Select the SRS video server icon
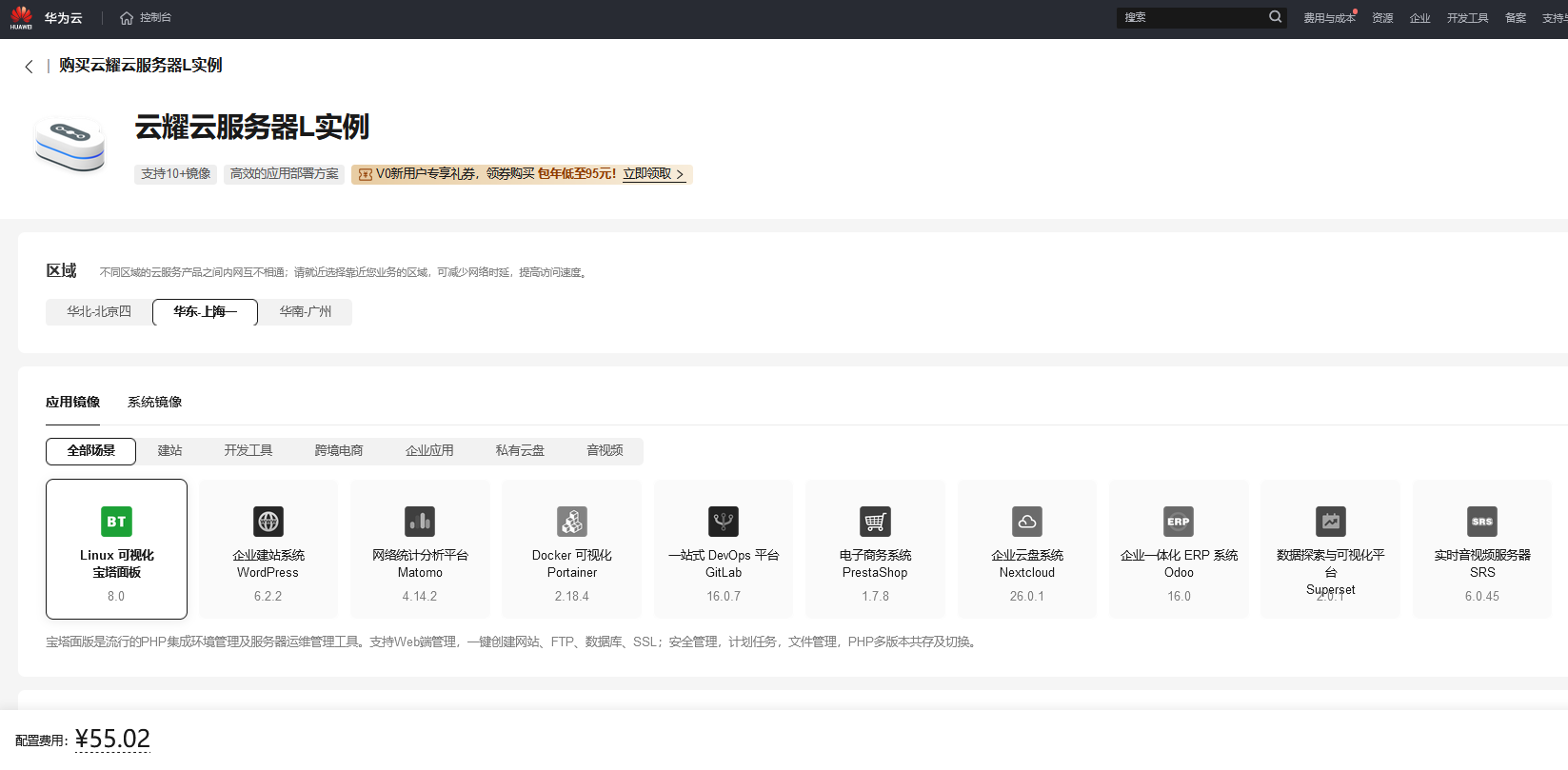 coord(1482,522)
